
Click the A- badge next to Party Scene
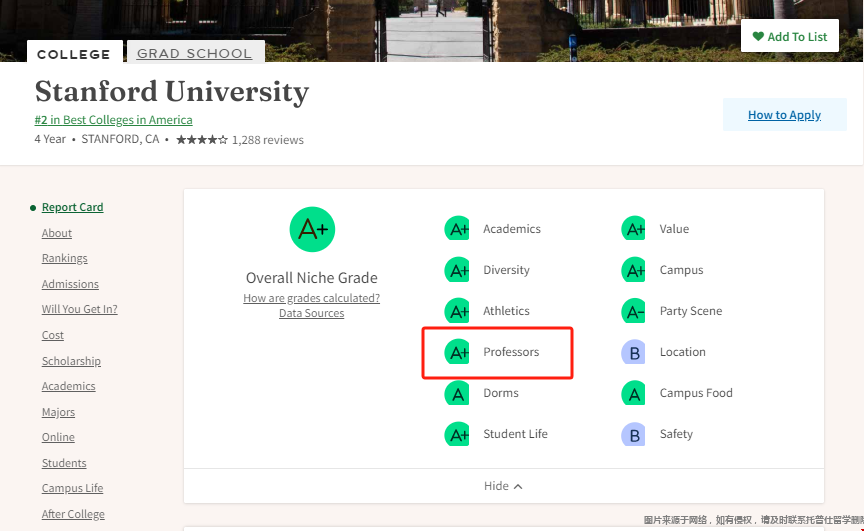[634, 311]
